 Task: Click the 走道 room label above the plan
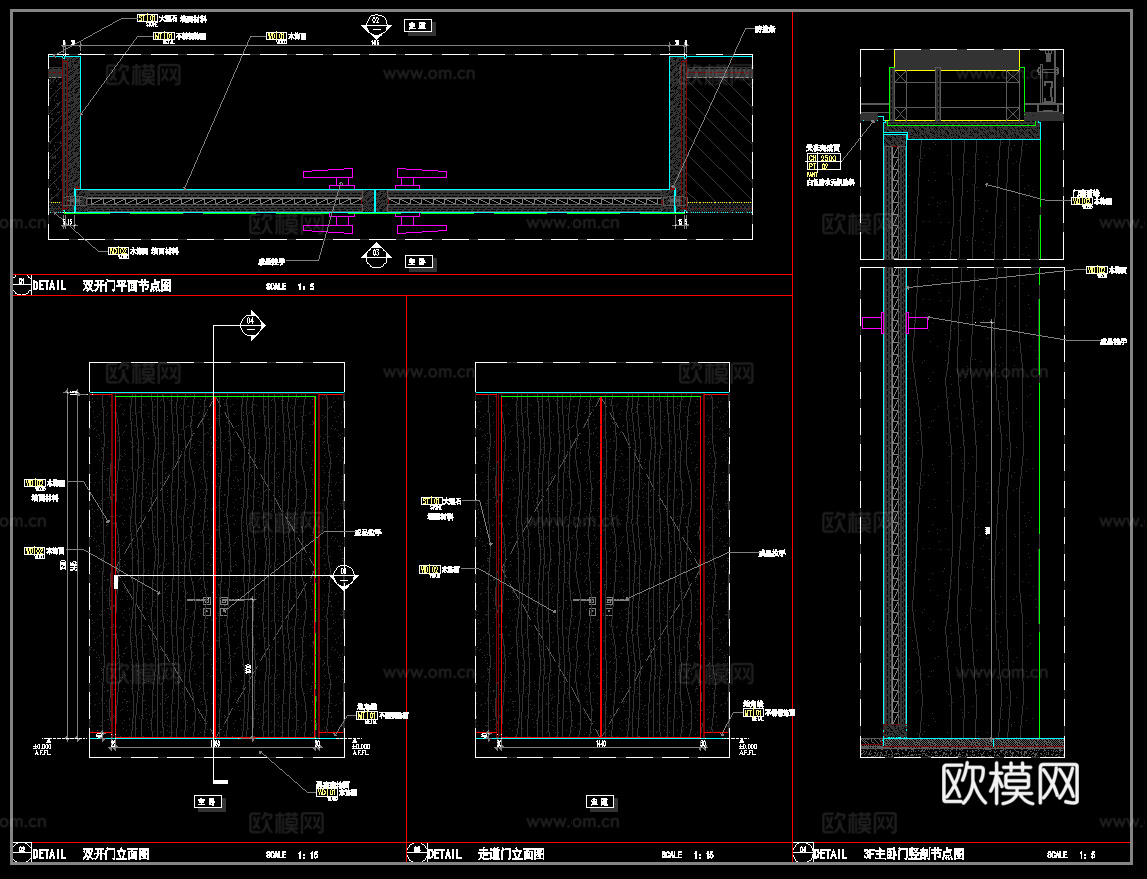tap(417, 26)
